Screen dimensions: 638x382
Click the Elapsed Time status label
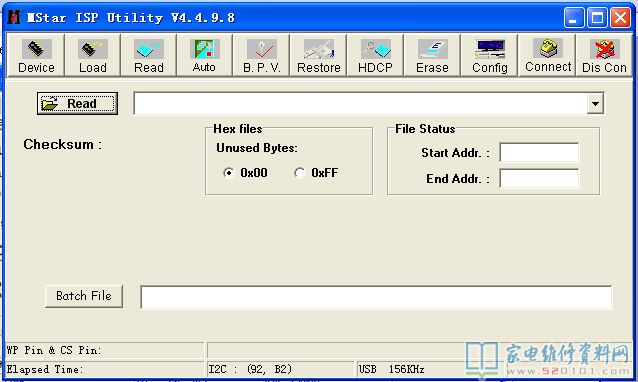pos(104,369)
